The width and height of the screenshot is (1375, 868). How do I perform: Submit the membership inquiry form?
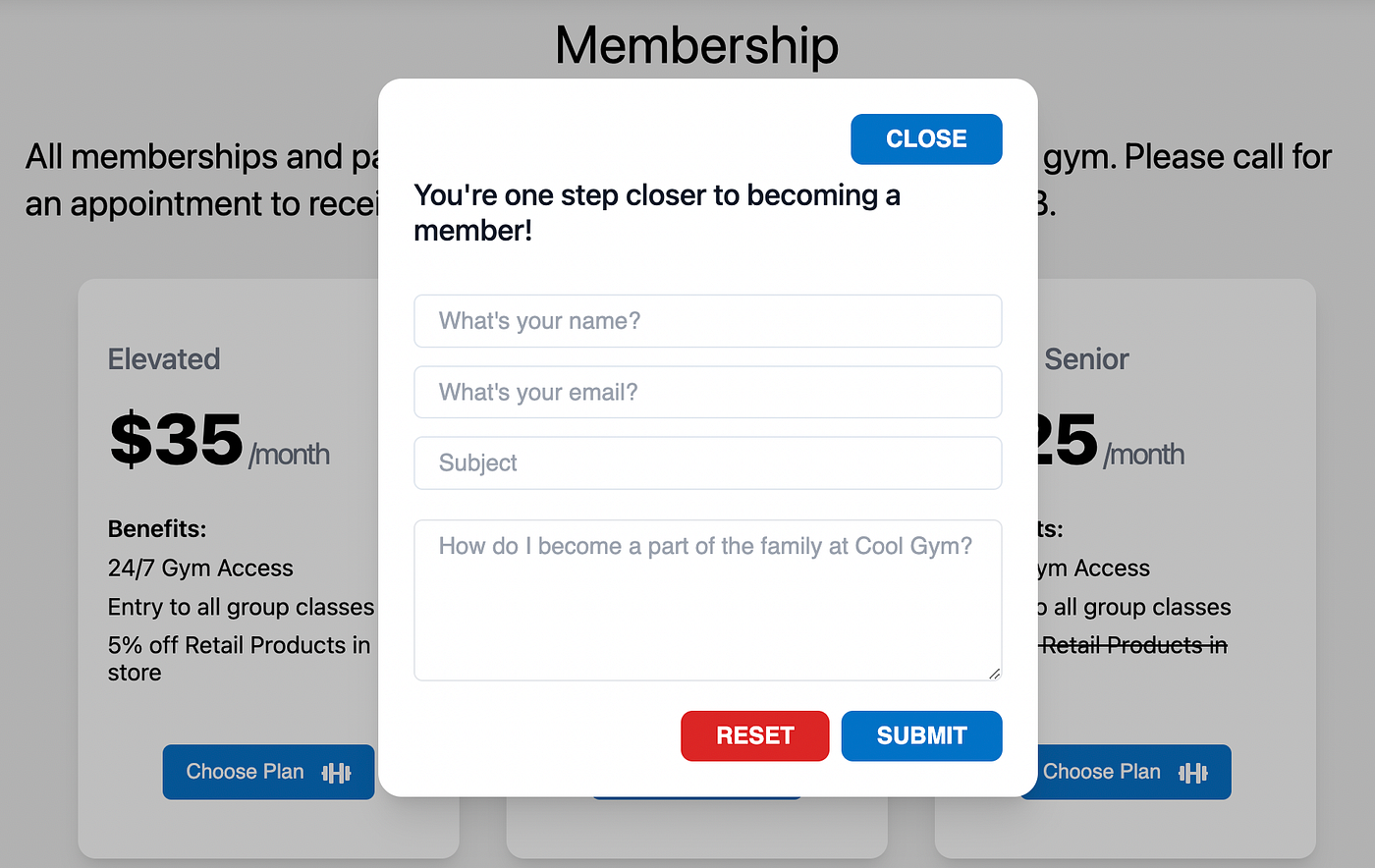(921, 735)
